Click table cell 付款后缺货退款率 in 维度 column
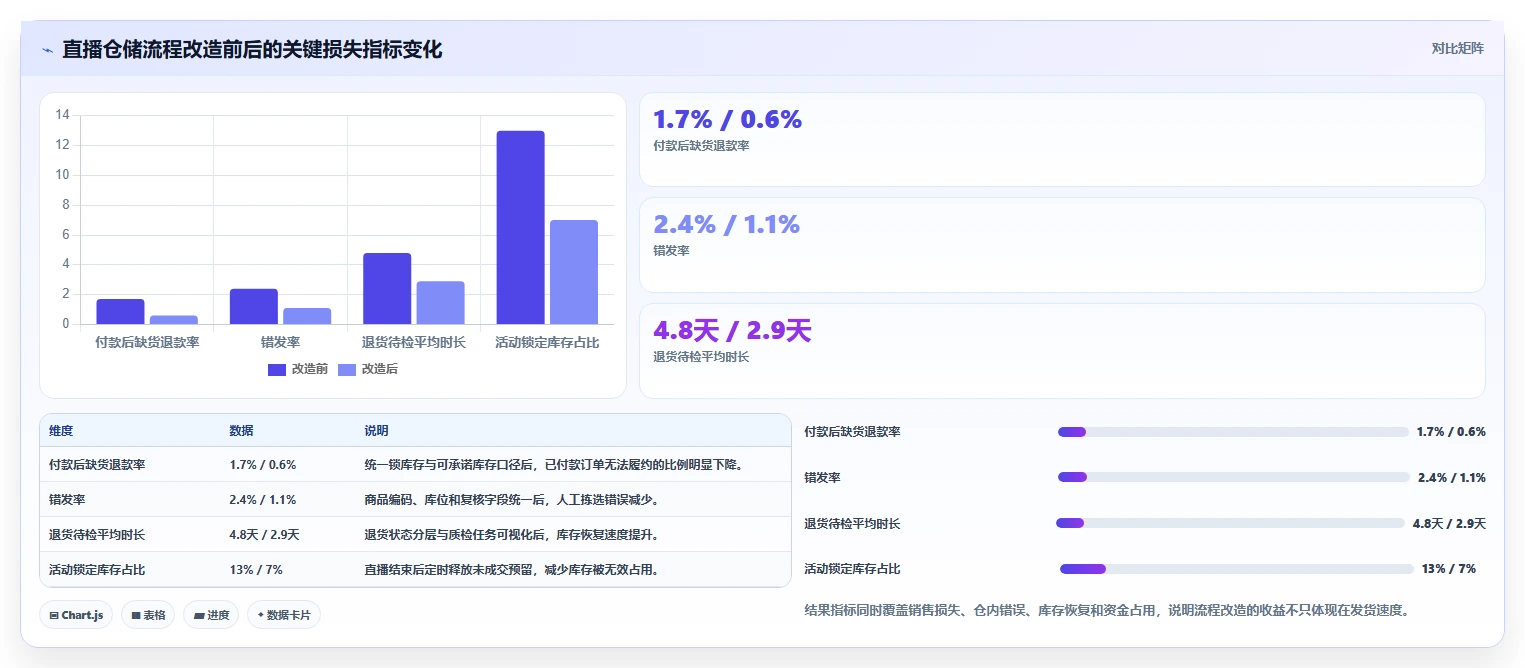1525x668 pixels. coord(97,465)
